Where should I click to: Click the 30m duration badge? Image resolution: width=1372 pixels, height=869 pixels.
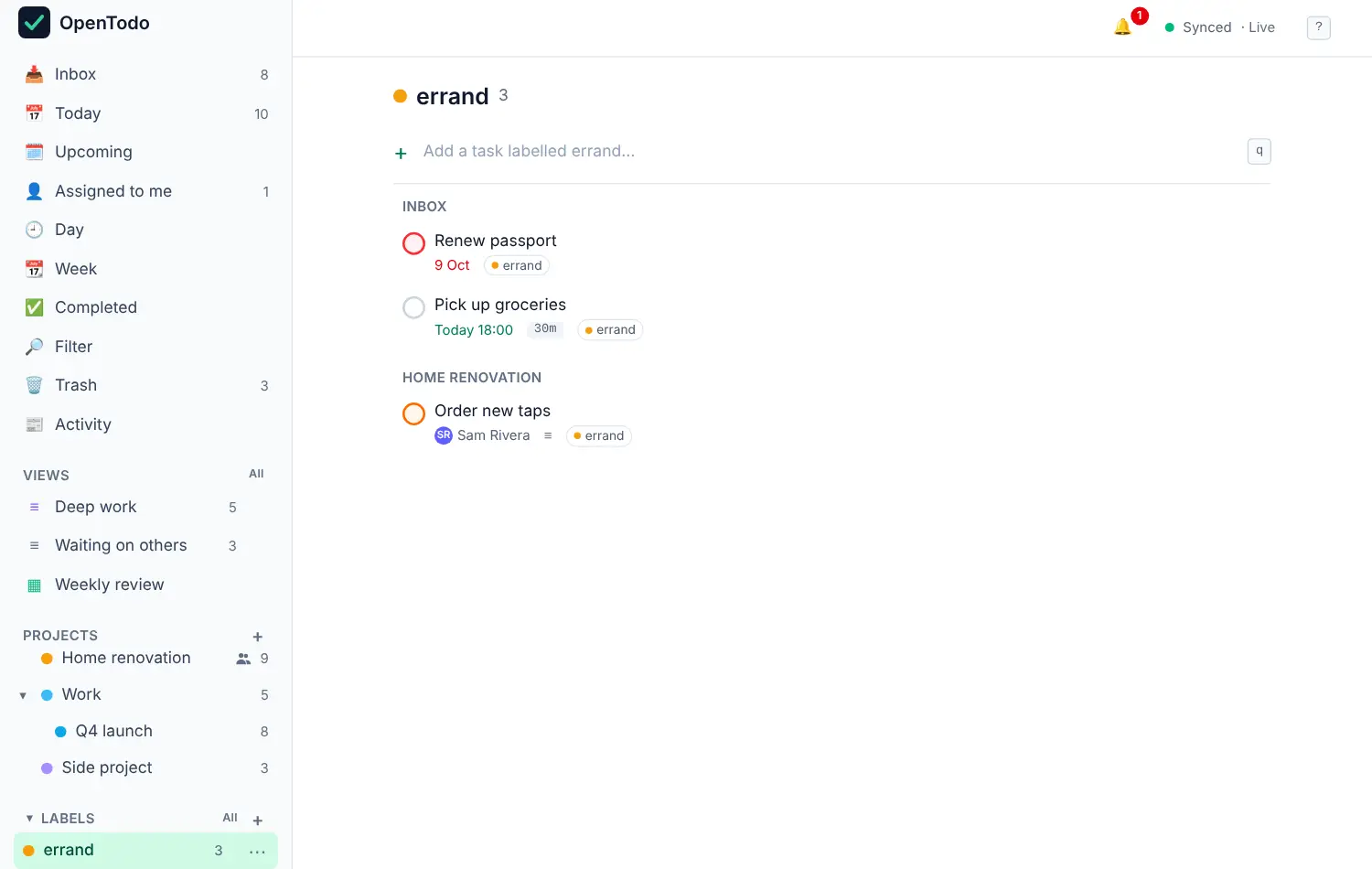click(x=545, y=329)
